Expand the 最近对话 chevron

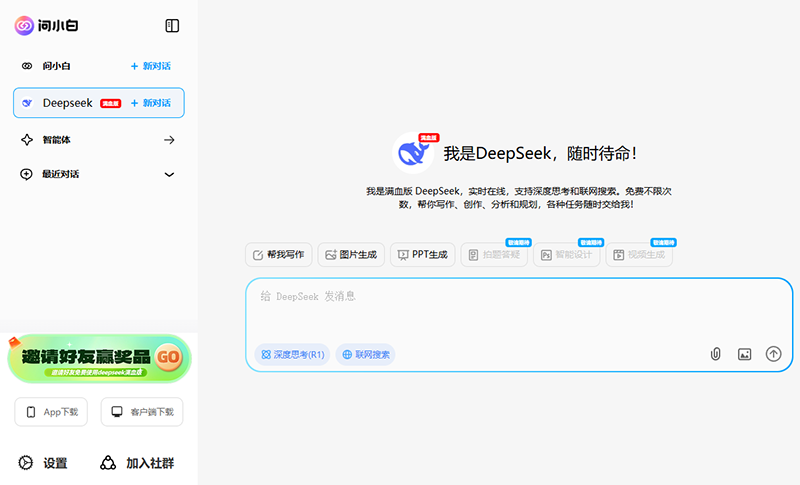(169, 174)
